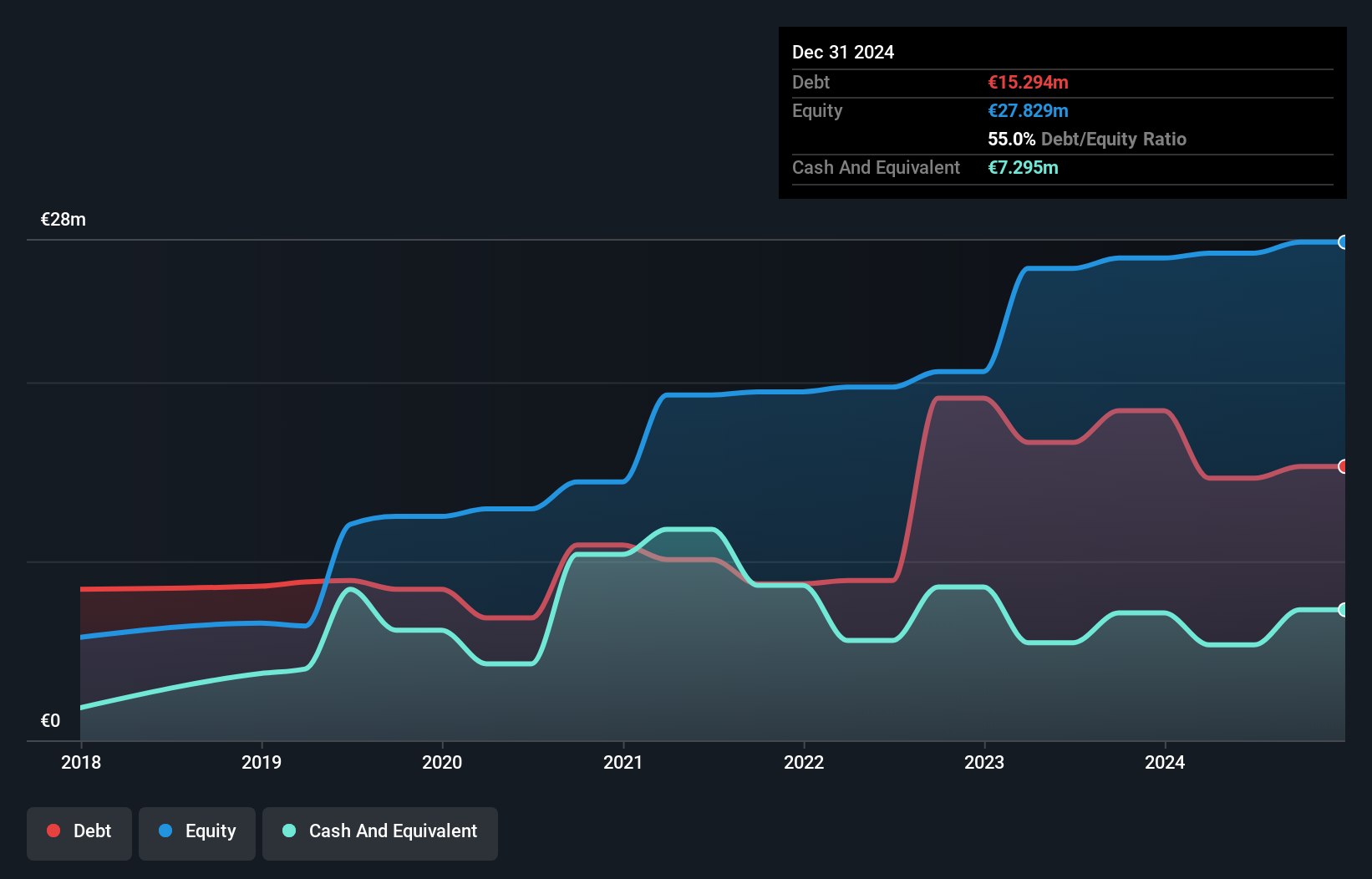Click the €0 y-axis label

click(x=50, y=720)
